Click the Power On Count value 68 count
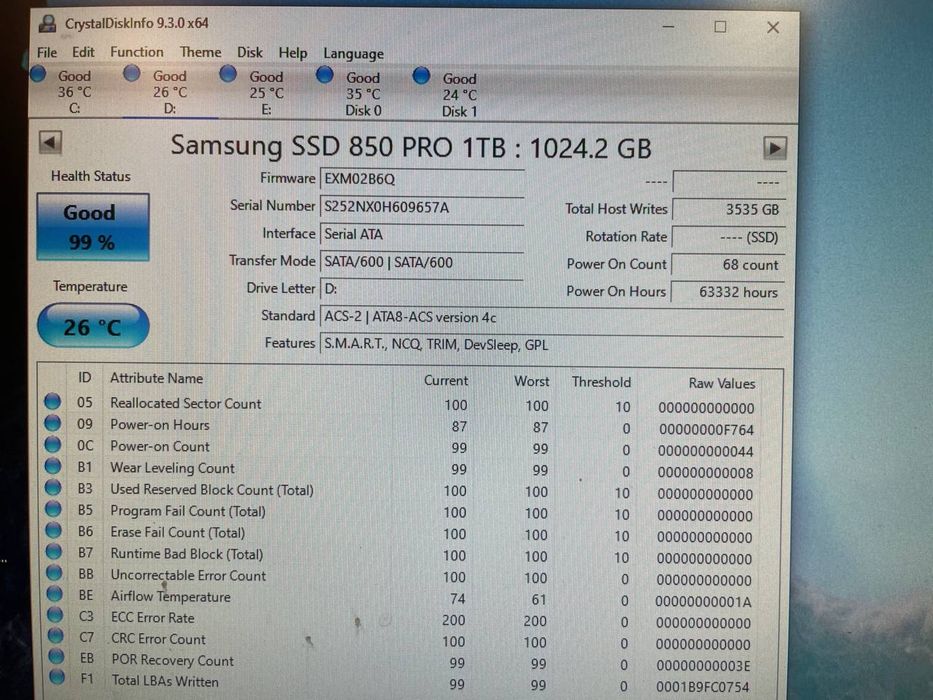Screen dimensions: 933x700 [x=729, y=265]
